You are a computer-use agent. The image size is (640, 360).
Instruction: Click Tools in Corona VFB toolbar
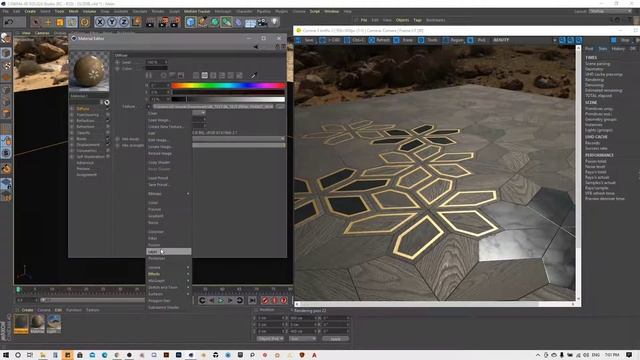pyautogui.click(x=428, y=40)
